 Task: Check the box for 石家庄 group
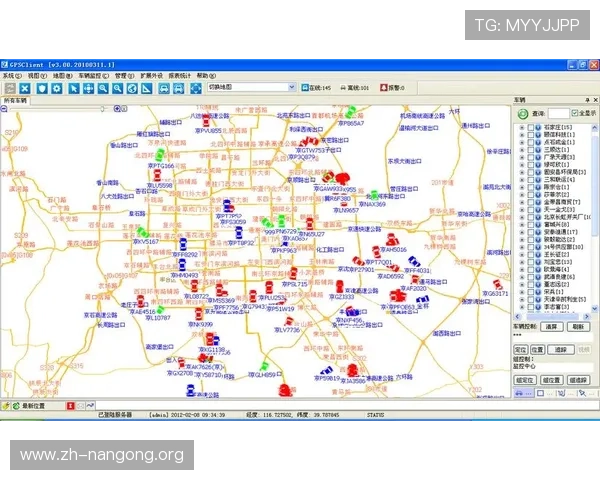click(531, 128)
